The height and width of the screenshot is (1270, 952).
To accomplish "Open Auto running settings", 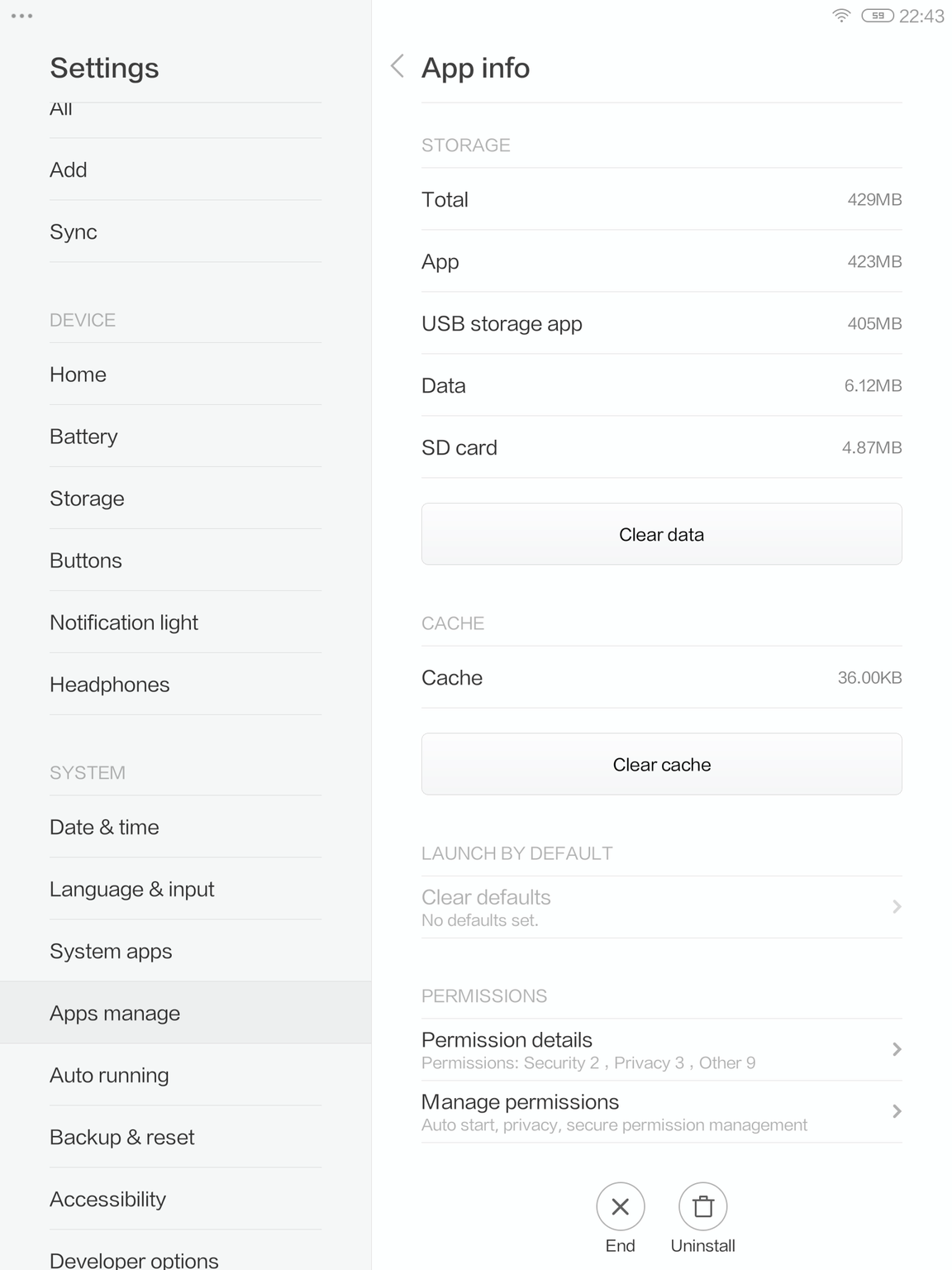I will (109, 1075).
